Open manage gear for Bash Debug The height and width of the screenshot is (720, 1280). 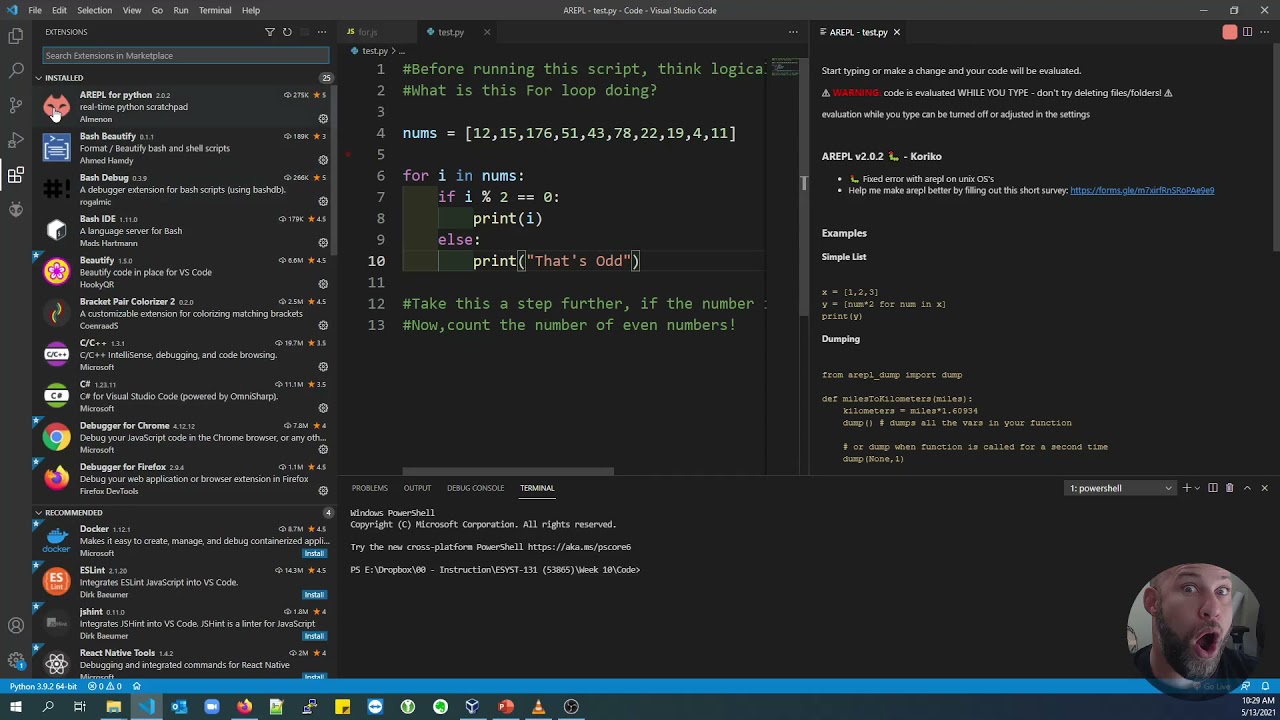[x=323, y=201]
